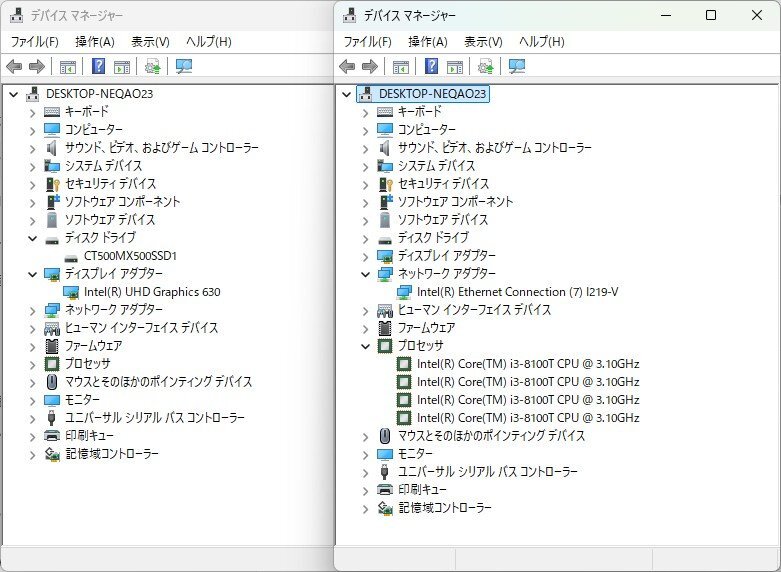Expand 記憶域コントローラー in left window
Viewport: 781px width, 572px height.
tap(32, 454)
